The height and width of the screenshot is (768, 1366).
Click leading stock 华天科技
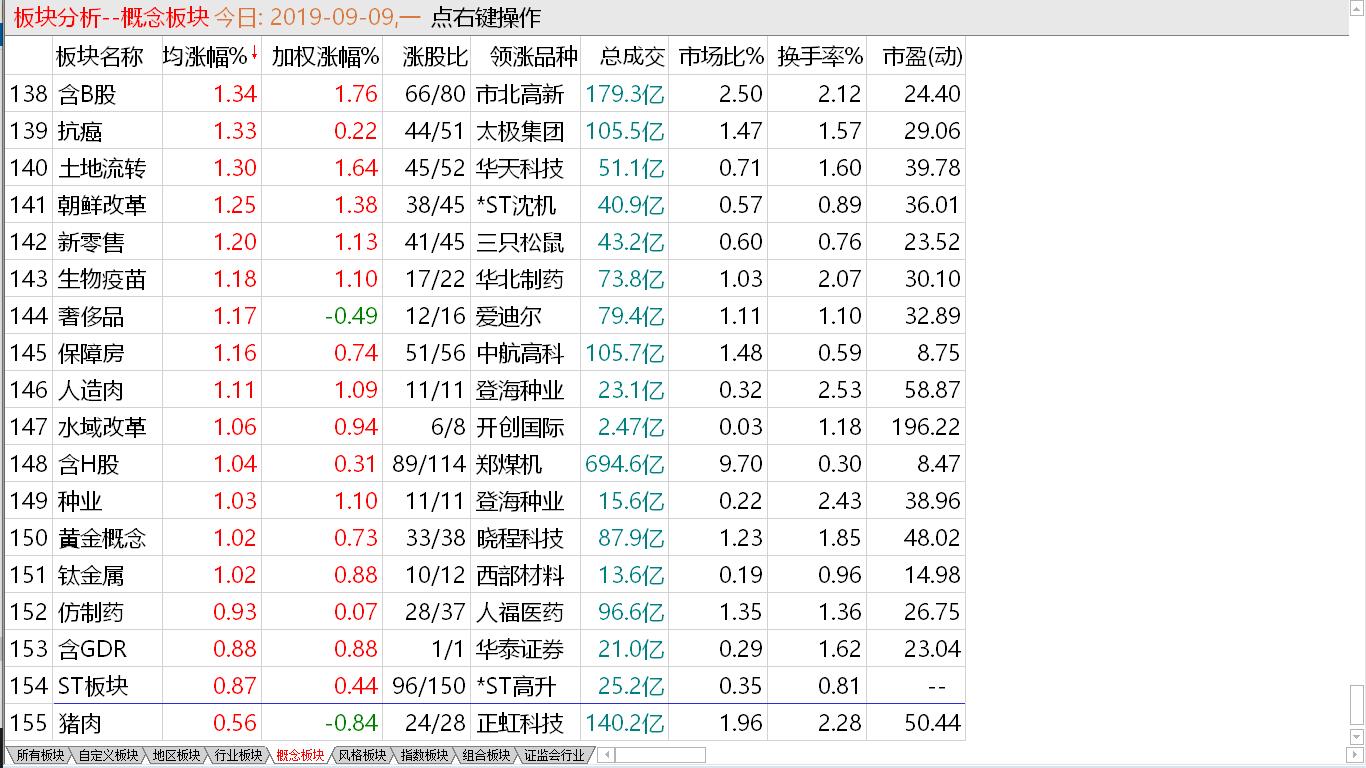(x=520, y=169)
